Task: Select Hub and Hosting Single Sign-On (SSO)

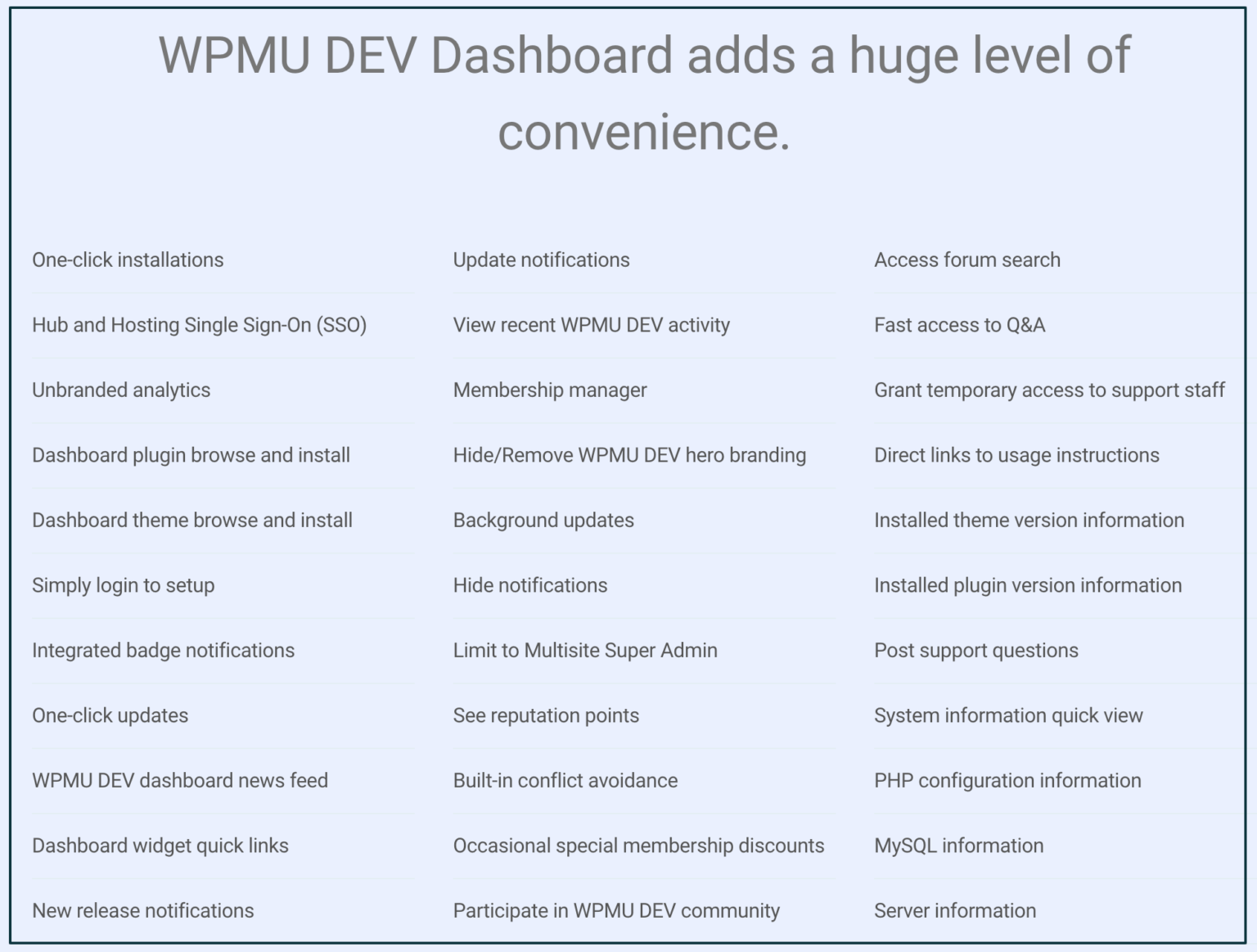Action: [199, 325]
